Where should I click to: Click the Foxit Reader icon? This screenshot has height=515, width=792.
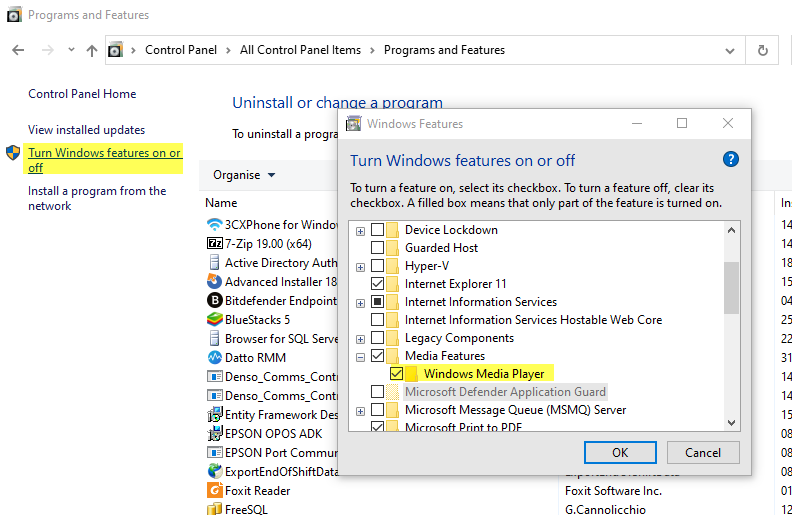click(215, 490)
